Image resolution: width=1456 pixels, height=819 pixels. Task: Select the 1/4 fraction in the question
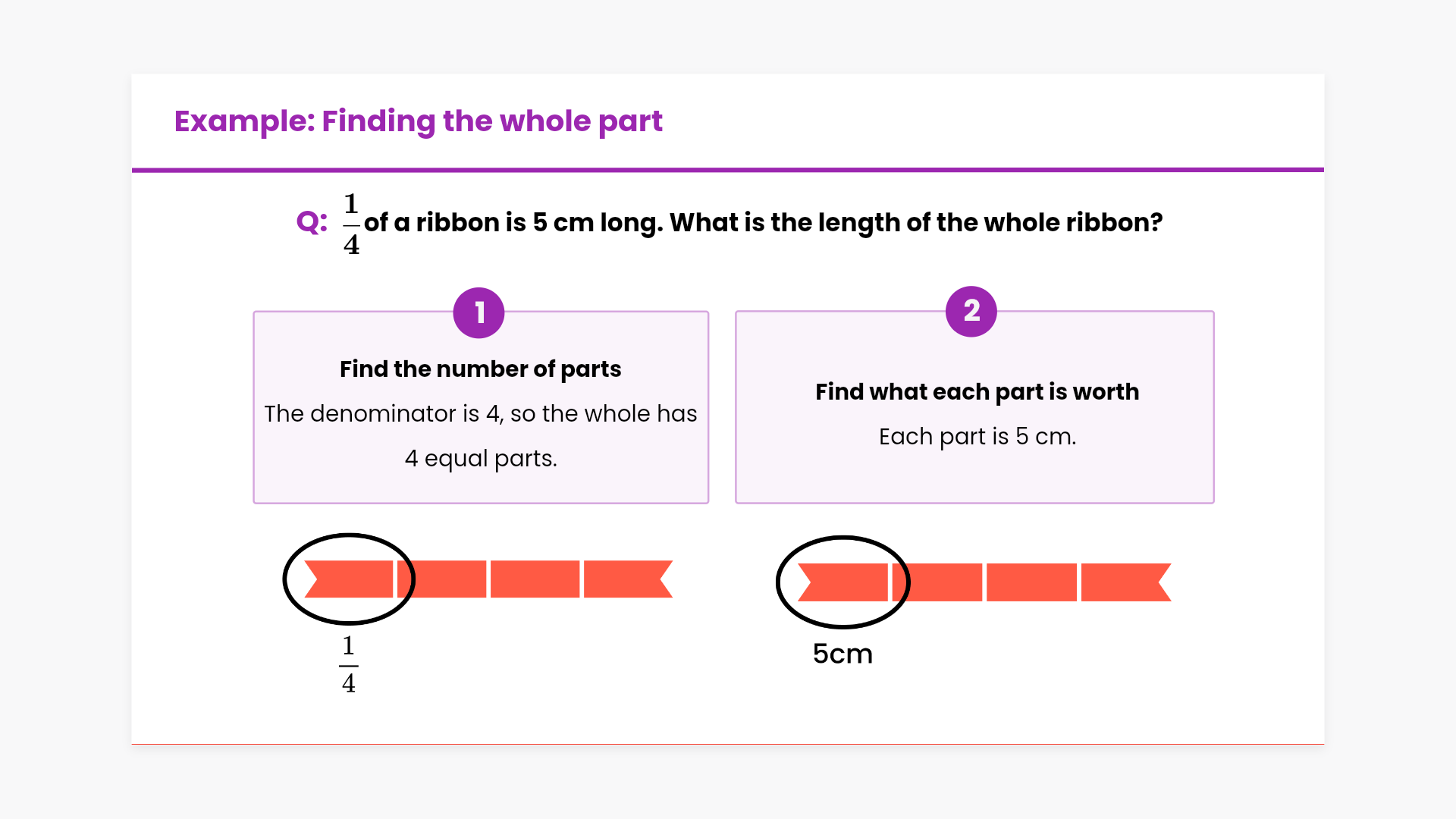pyautogui.click(x=351, y=224)
